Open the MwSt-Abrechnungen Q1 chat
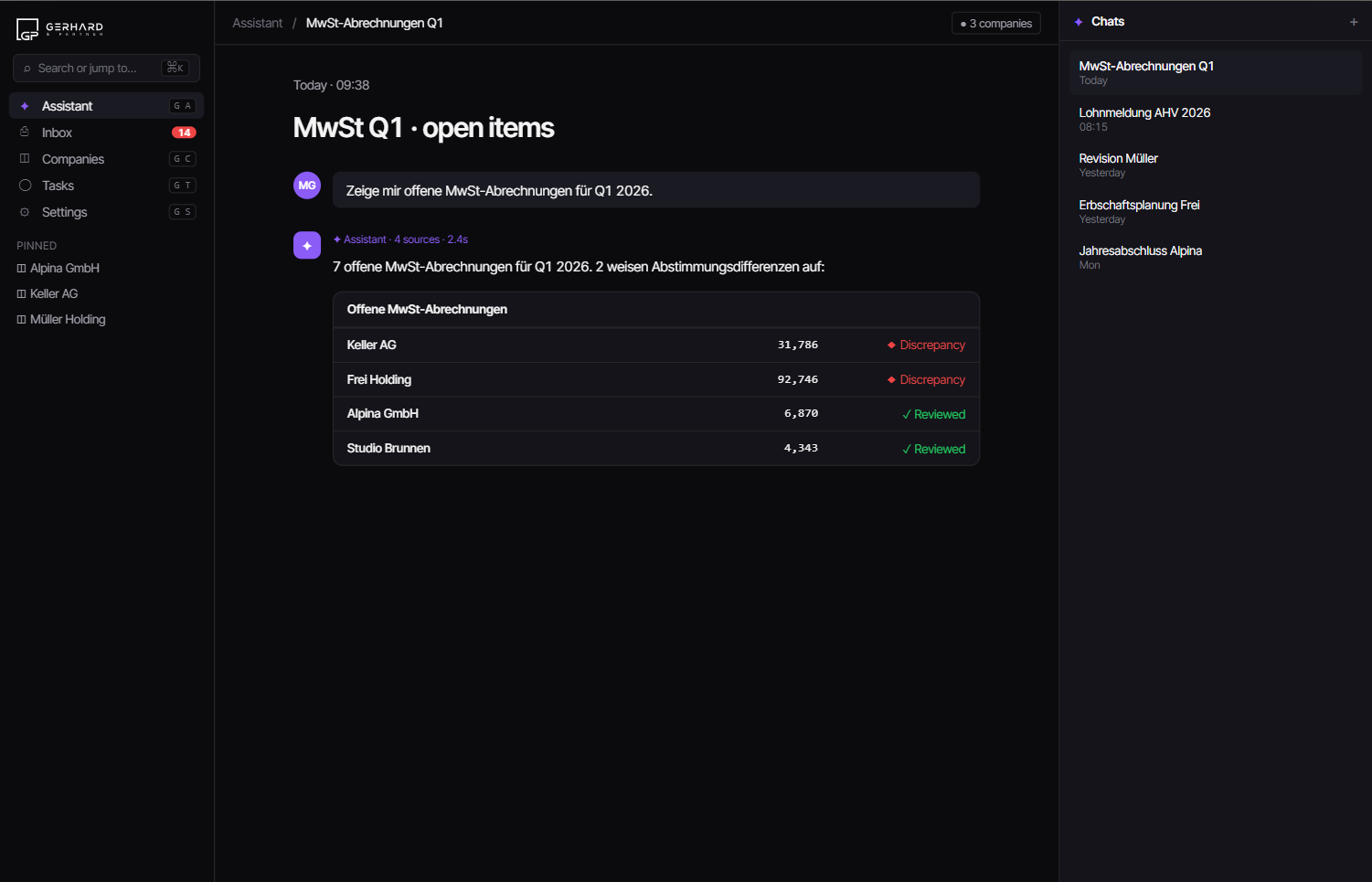 point(1216,73)
